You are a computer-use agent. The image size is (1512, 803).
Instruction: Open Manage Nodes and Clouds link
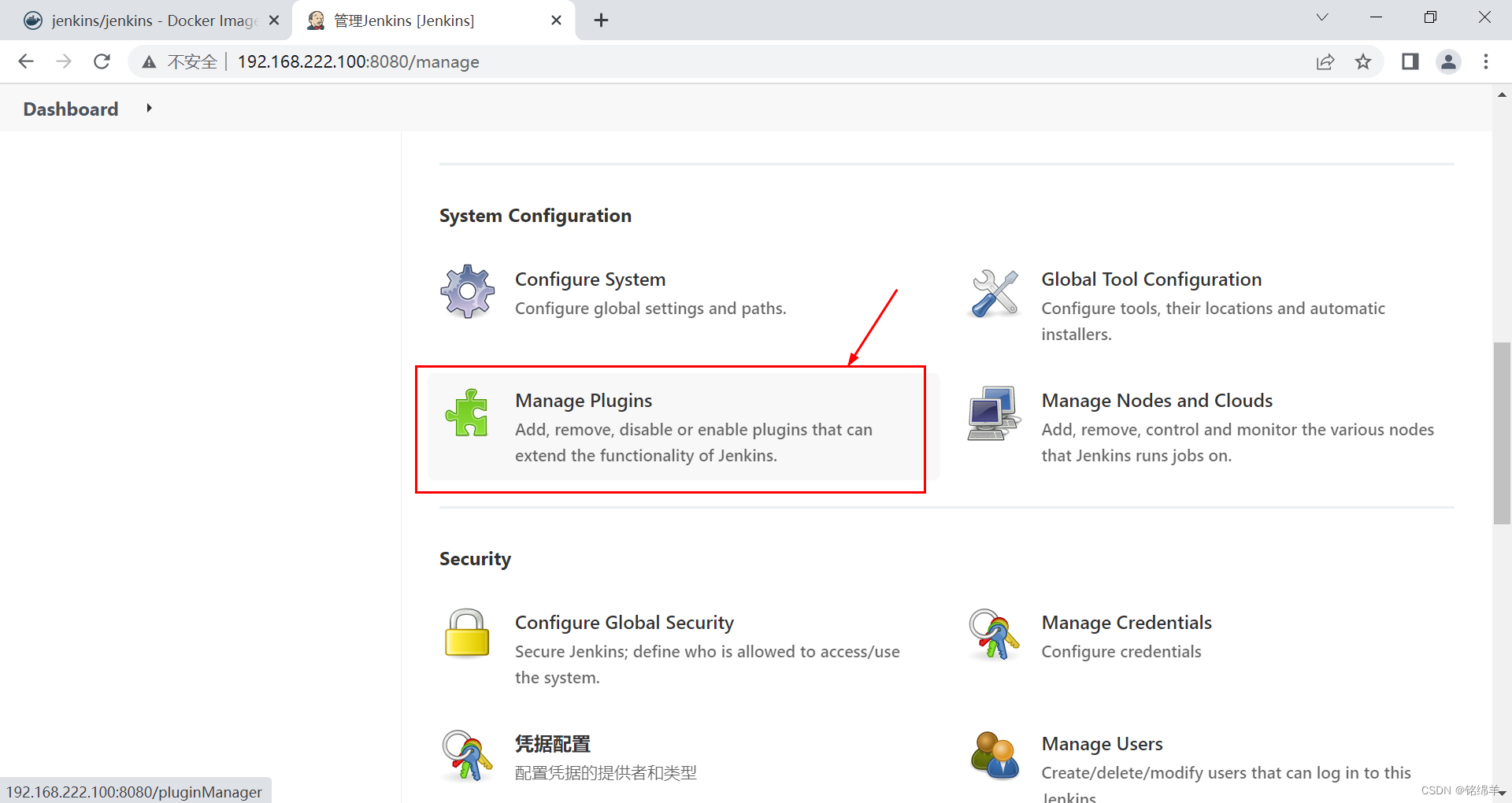pyautogui.click(x=1157, y=401)
